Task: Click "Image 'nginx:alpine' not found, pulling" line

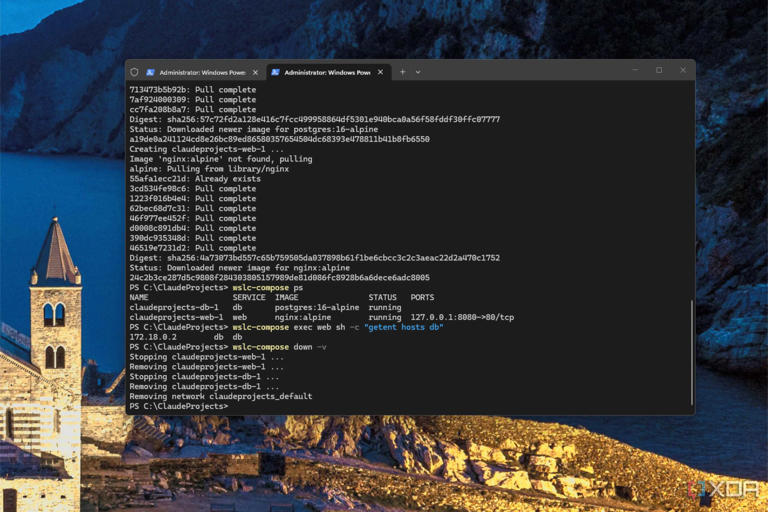Action: [220, 159]
